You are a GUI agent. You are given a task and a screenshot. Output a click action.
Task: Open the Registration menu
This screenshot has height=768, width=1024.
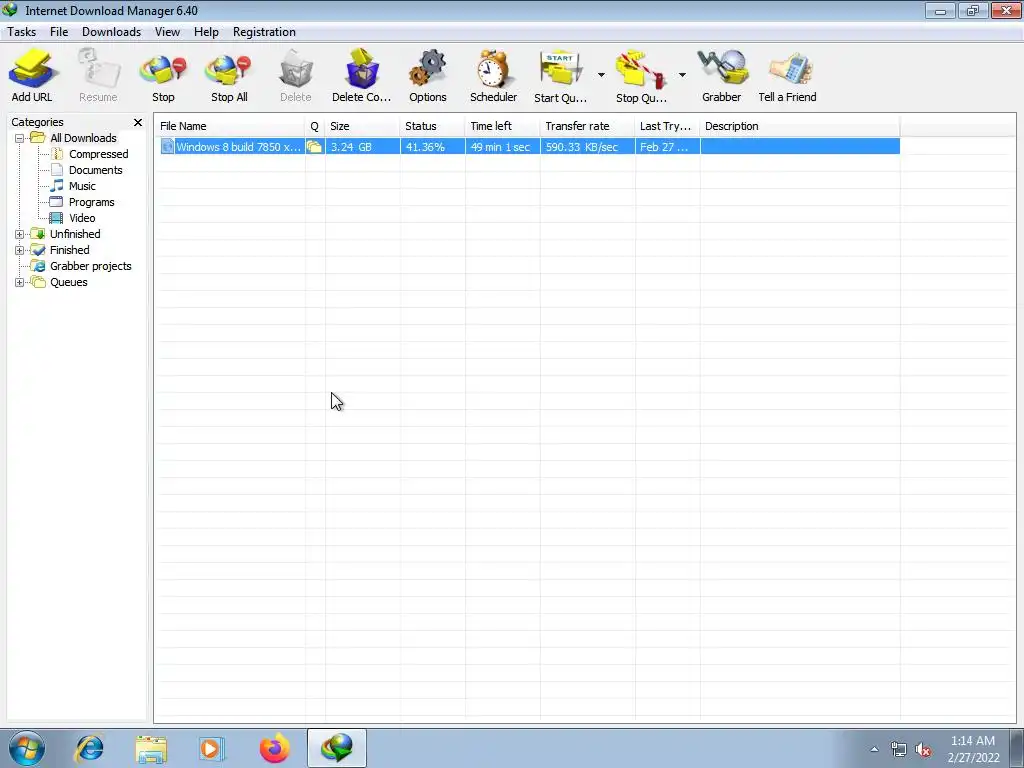tap(264, 32)
